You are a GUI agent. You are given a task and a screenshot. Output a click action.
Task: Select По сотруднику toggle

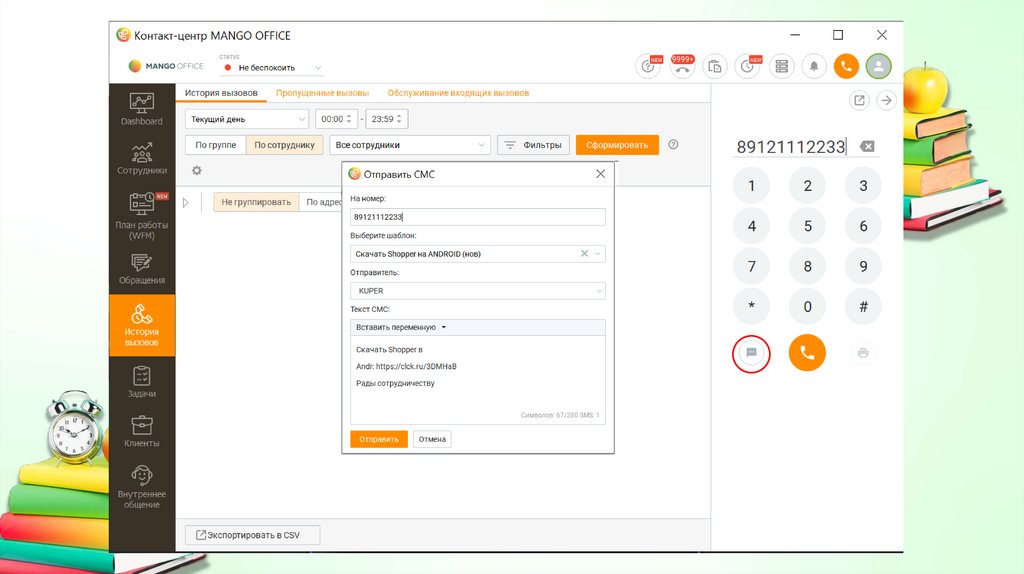point(284,145)
